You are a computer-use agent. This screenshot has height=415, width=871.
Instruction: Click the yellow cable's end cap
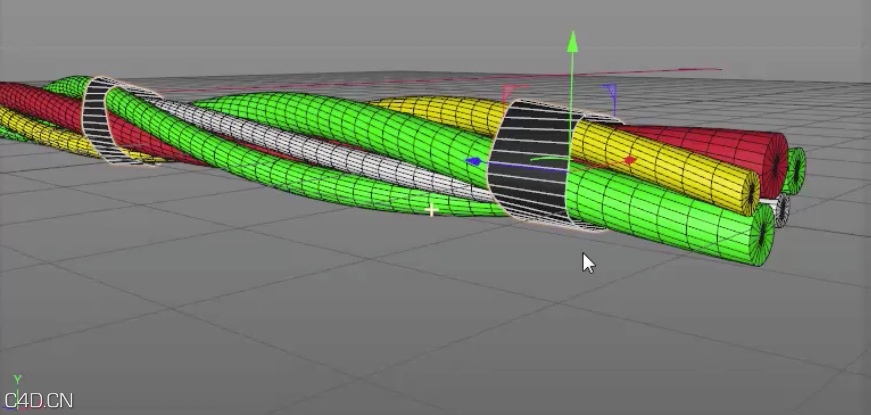coord(752,193)
